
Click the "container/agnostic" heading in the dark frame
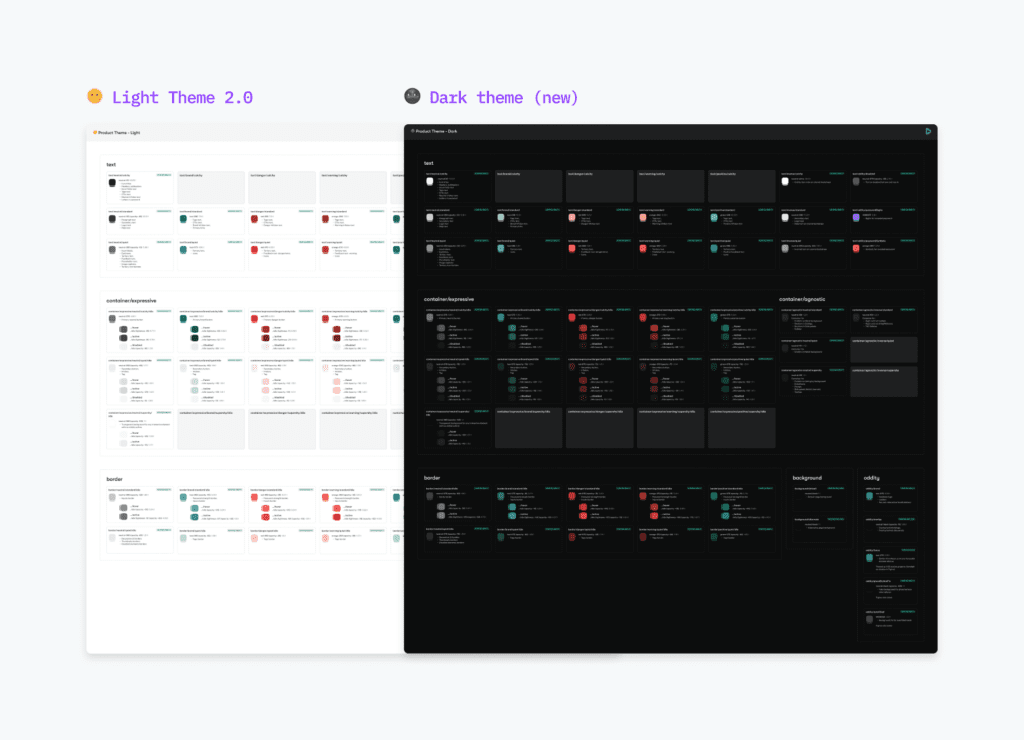pyautogui.click(x=800, y=298)
